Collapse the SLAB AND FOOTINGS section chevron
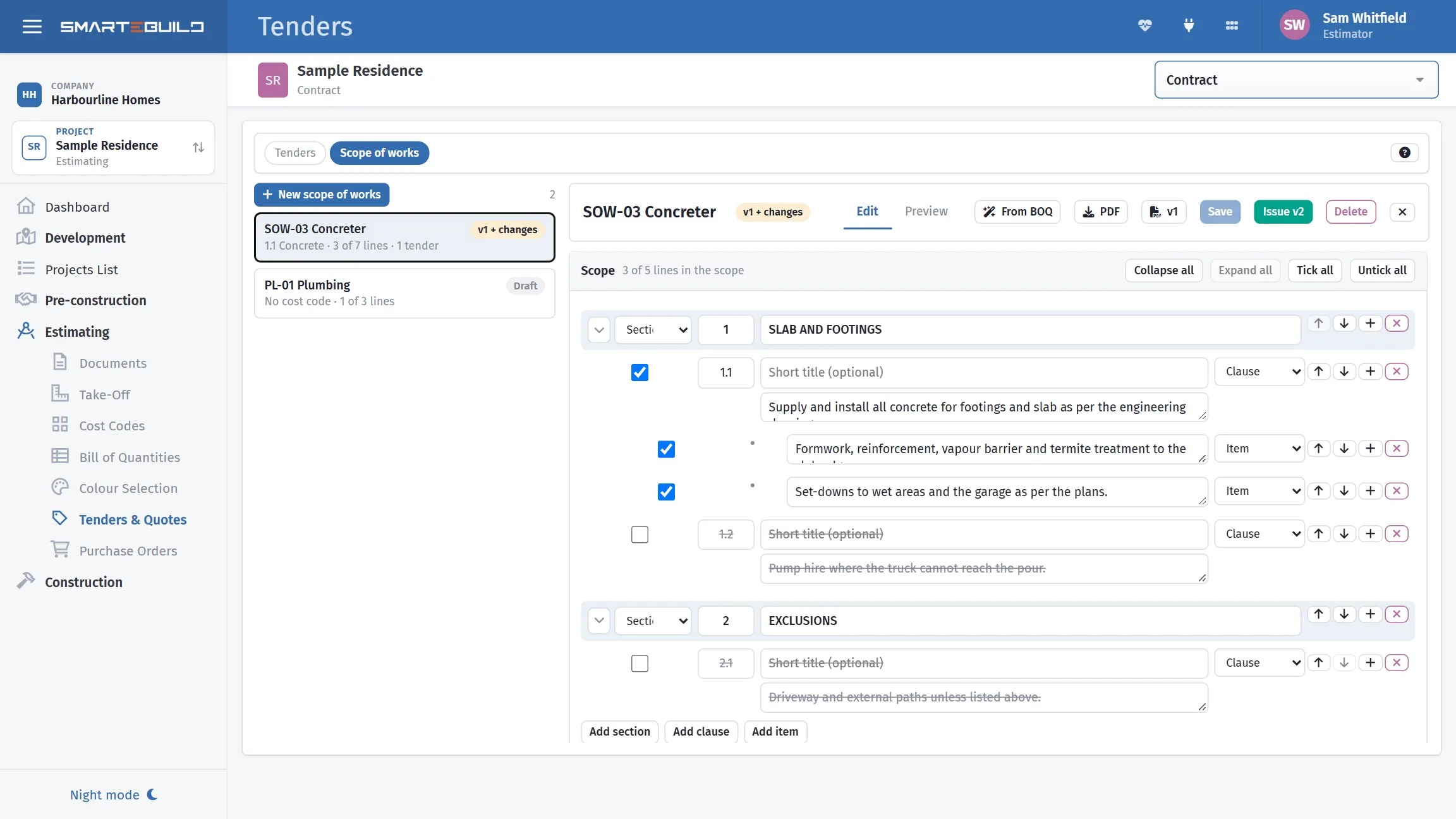The image size is (1456, 819). pos(599,329)
